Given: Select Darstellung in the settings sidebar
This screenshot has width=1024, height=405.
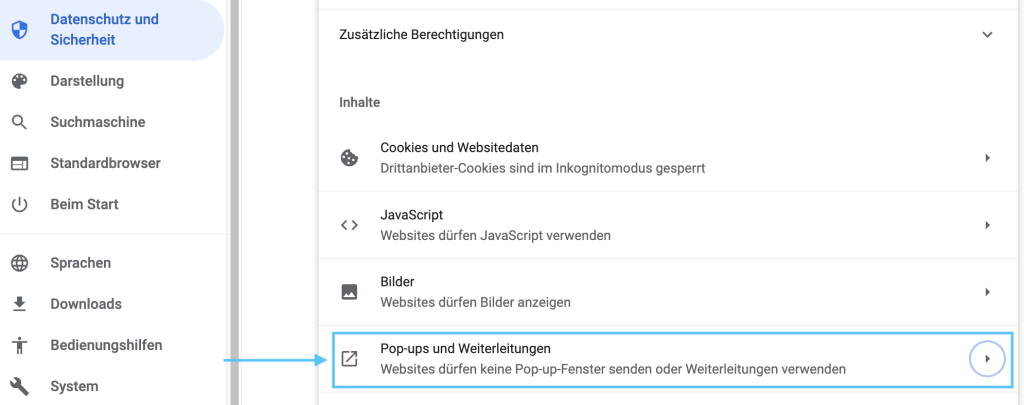Looking at the screenshot, I should [87, 81].
